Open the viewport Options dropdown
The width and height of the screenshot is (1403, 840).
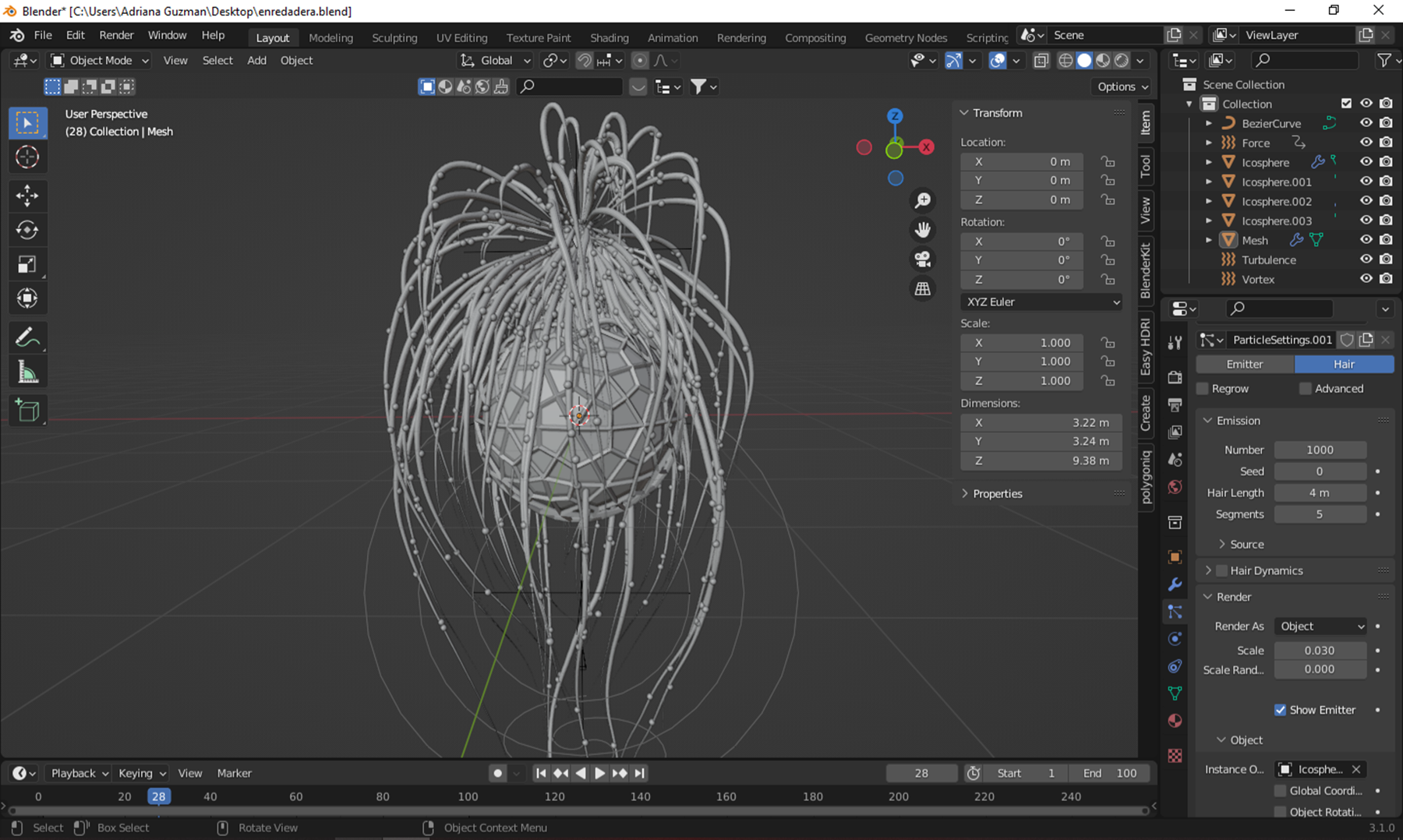[1122, 86]
